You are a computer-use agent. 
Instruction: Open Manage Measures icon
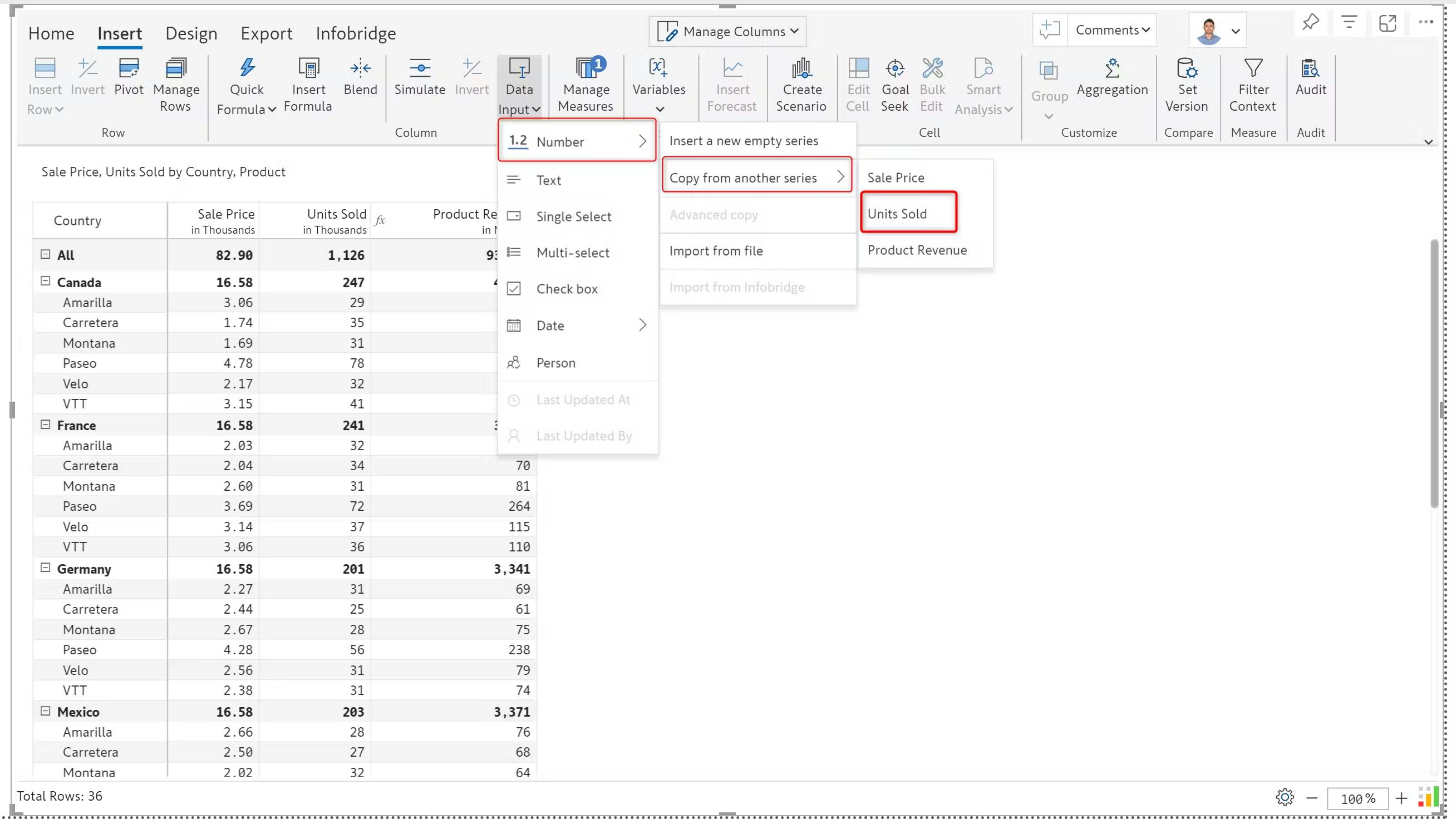click(x=586, y=69)
